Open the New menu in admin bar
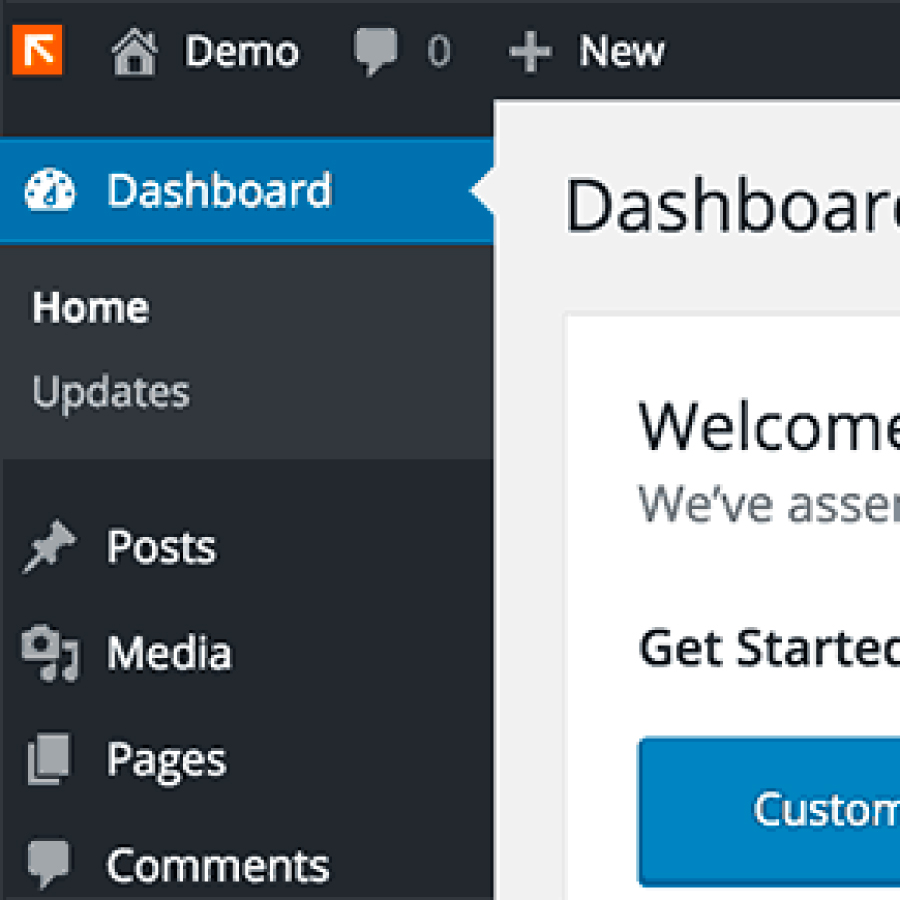Viewport: 900px width, 900px height. click(x=622, y=51)
